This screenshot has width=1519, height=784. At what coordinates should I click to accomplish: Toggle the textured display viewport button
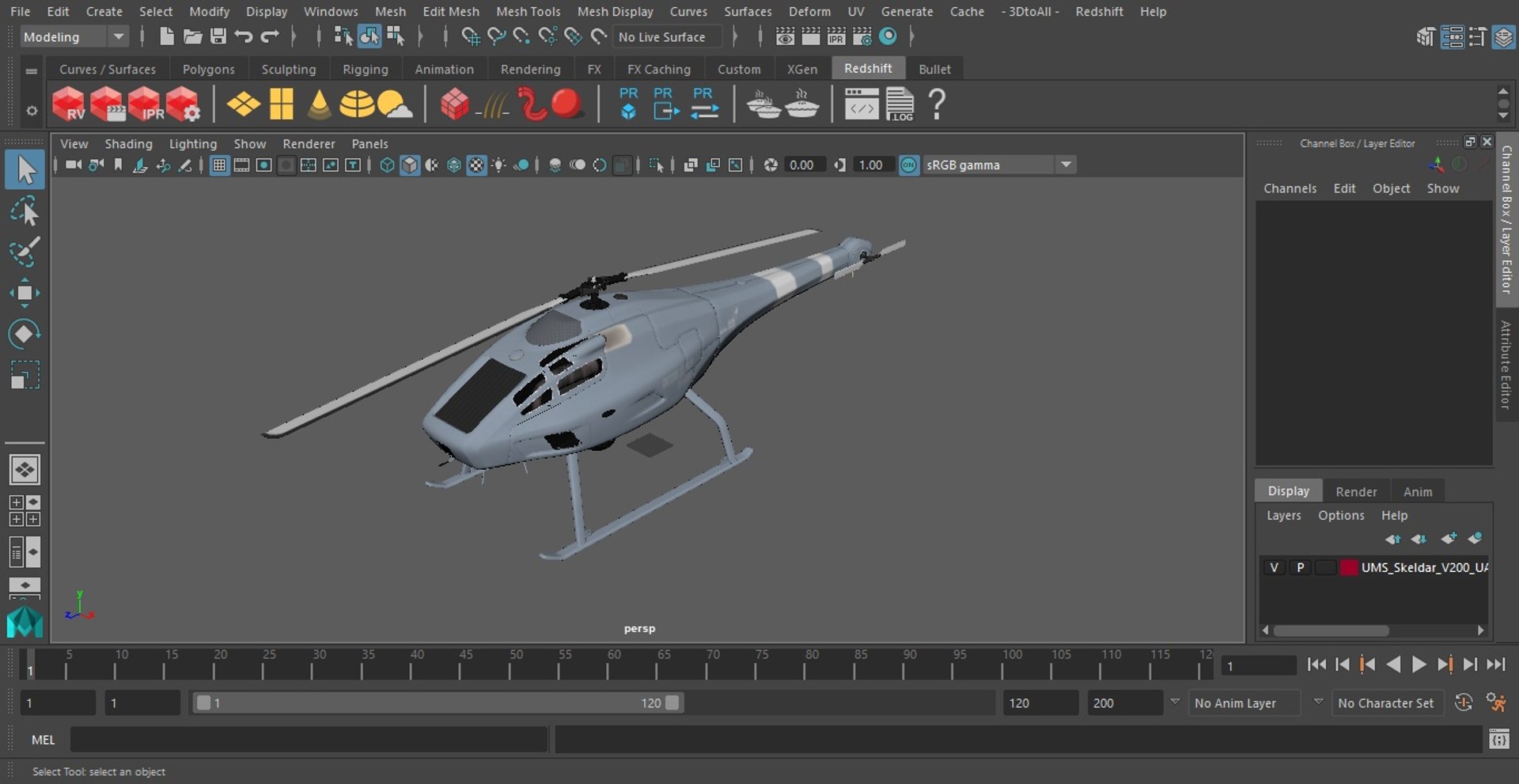click(x=476, y=165)
